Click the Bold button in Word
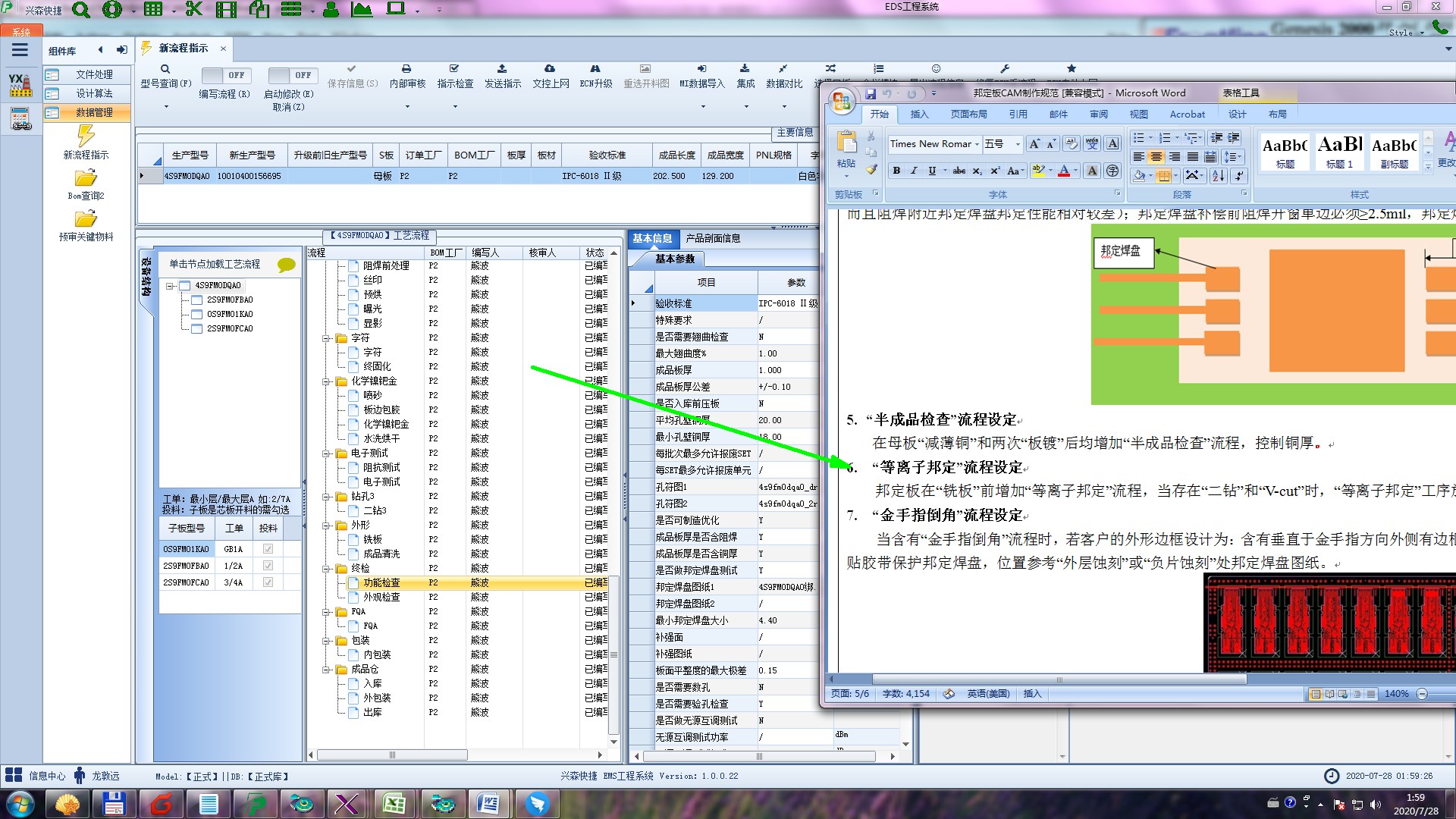 click(x=896, y=171)
